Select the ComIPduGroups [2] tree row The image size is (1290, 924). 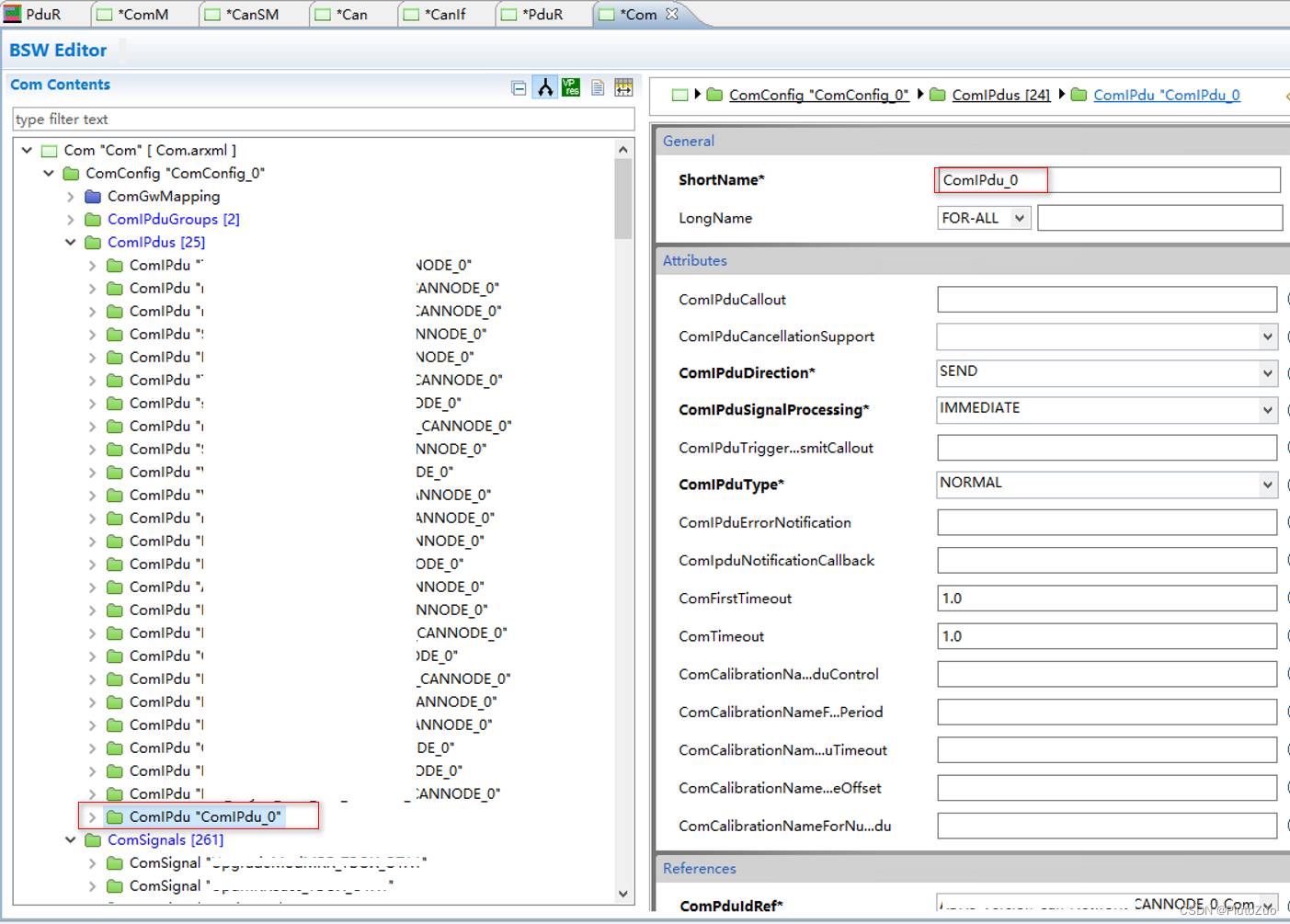point(174,220)
